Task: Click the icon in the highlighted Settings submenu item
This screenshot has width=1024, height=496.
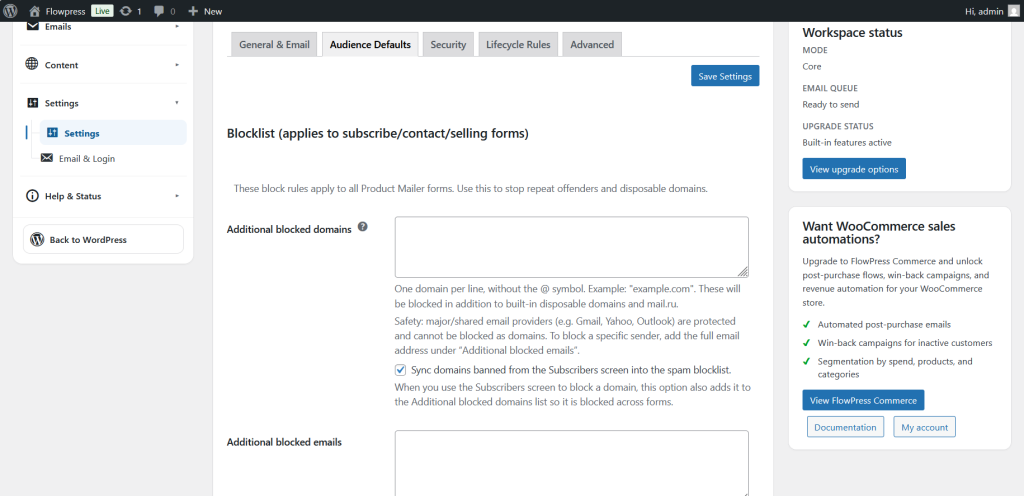Action: 53,132
